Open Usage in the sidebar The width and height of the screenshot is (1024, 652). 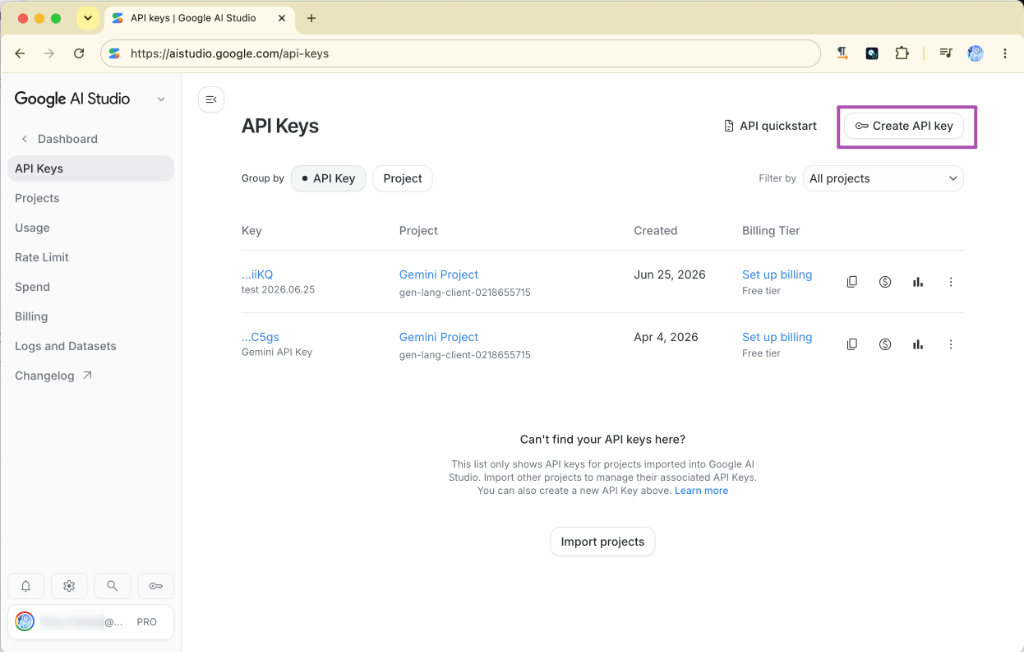(x=32, y=228)
